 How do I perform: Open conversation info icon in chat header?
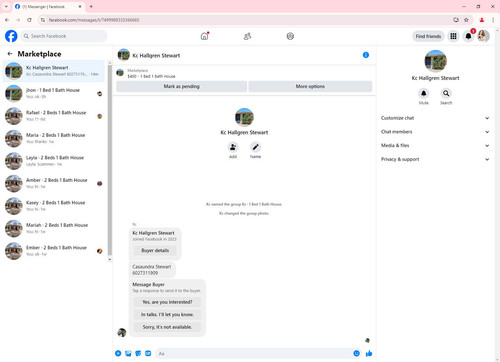366,55
